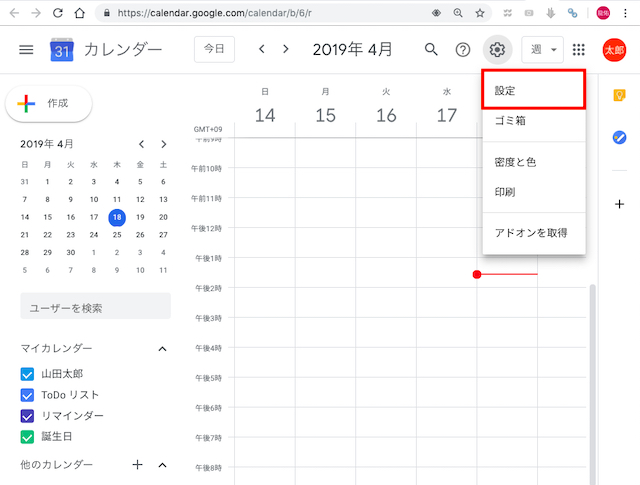This screenshot has width=640, height=485.
Task: Toggle 山田太郎 calendar checkbox
Action: pos(27,374)
